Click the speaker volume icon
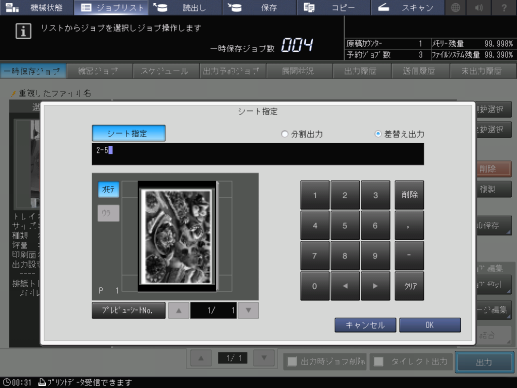This screenshot has height=388, width=517. (479, 7)
